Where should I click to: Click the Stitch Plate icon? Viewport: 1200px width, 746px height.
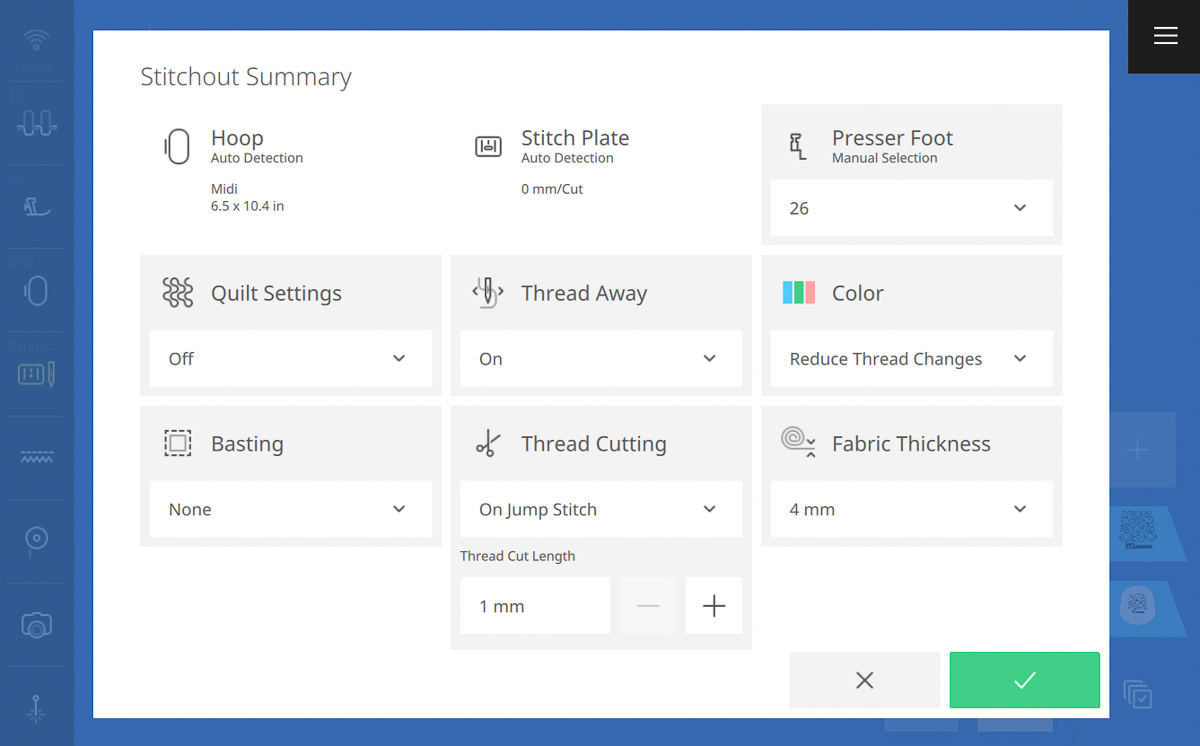tap(488, 147)
